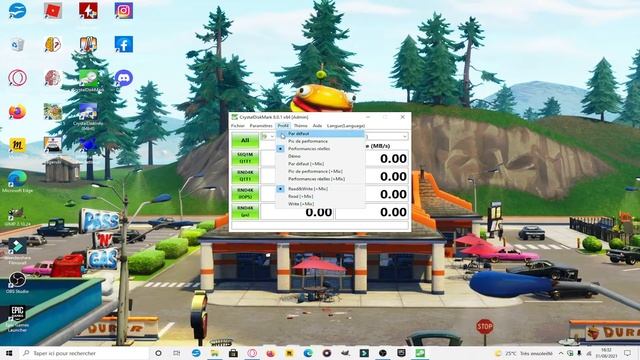Close the open Profil menu
This screenshot has height=360, width=640.
coord(283,126)
